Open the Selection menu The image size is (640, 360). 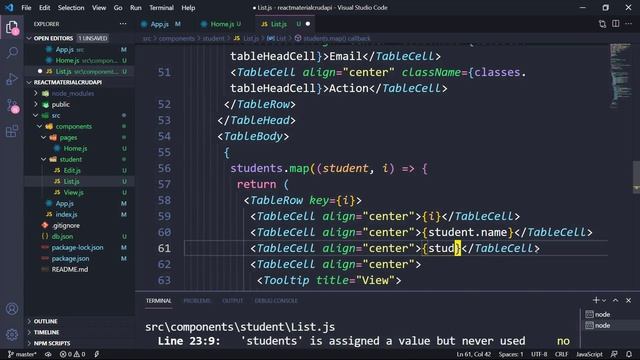pos(71,8)
